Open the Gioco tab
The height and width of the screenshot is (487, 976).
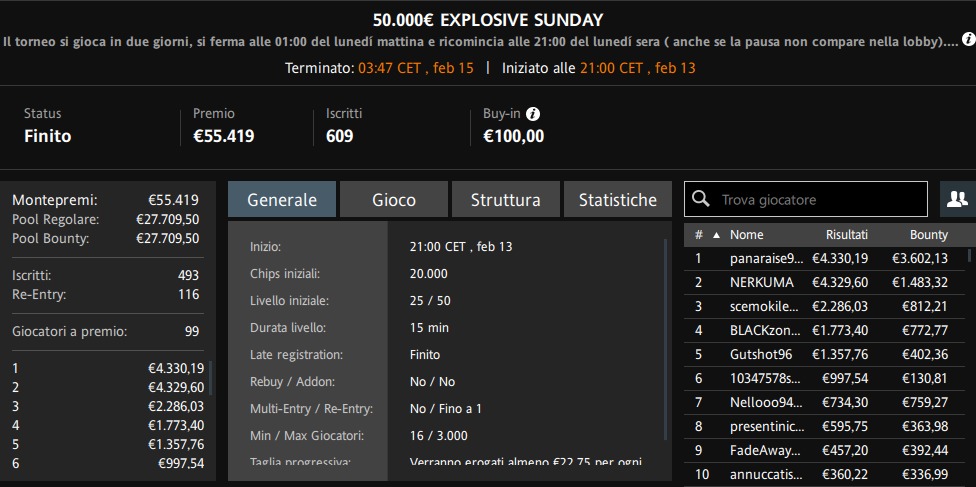[x=394, y=200]
